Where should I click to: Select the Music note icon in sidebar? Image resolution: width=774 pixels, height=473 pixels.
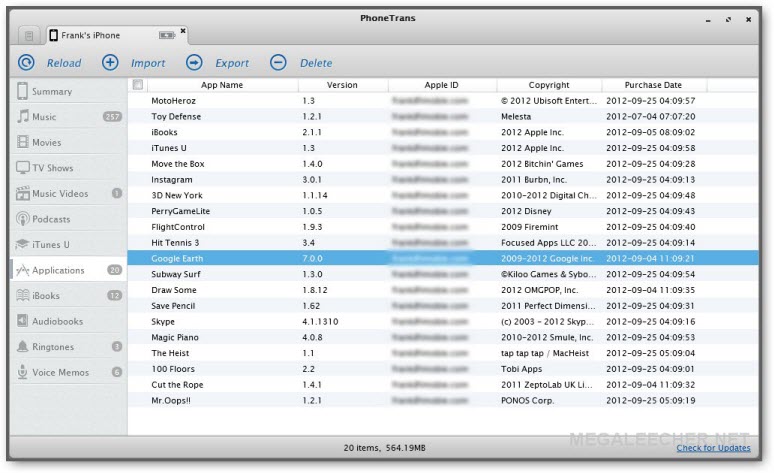point(23,117)
